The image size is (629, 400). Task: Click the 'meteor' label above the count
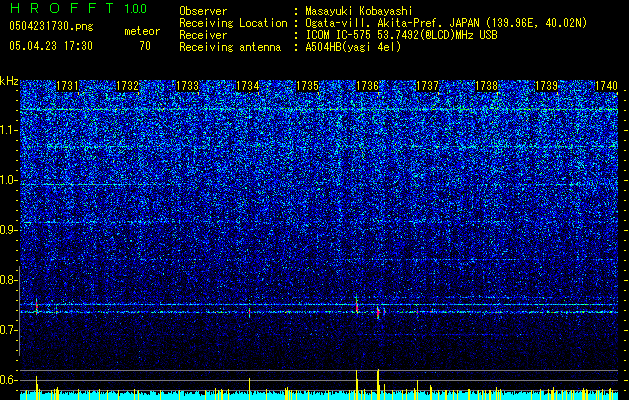tap(142, 31)
